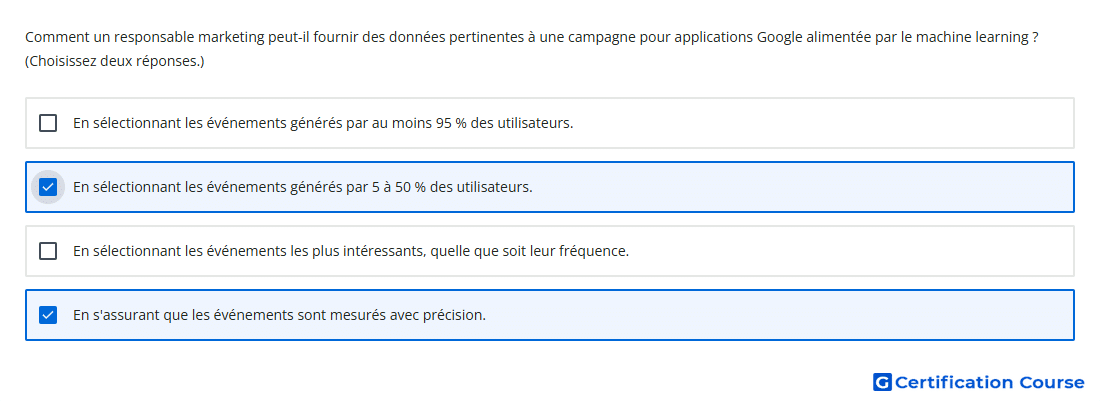Screen dimensions: 1100x401
Task: Uncheck 'mesurés avec précision' checkbox
Action: [x=48, y=315]
